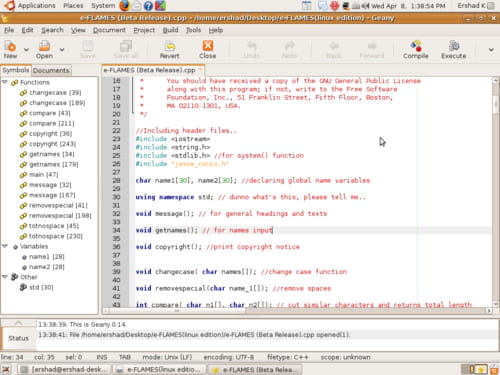Click the New file toolbar icon
500x375 pixels.
[x=10, y=50]
